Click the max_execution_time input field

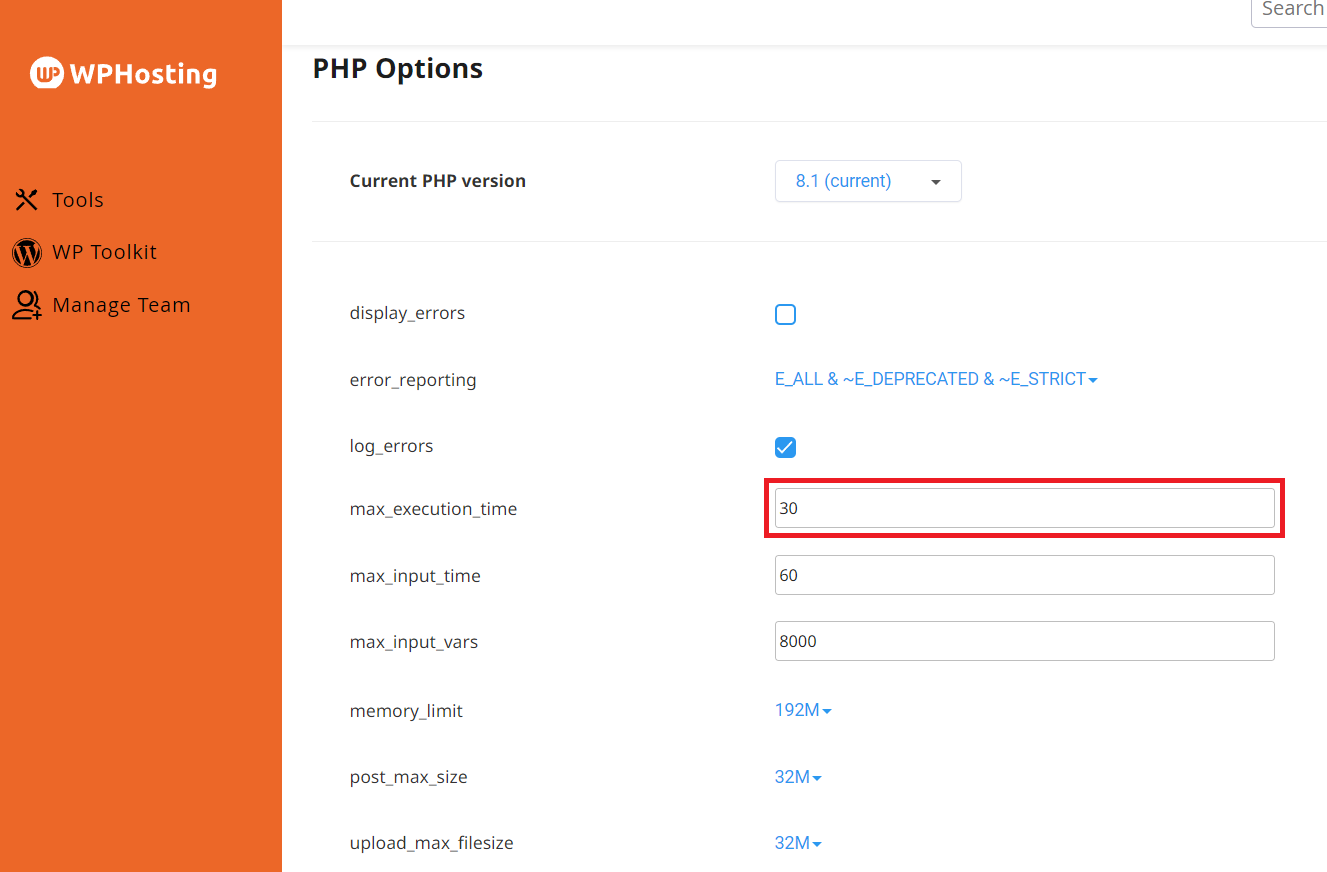tap(1024, 508)
